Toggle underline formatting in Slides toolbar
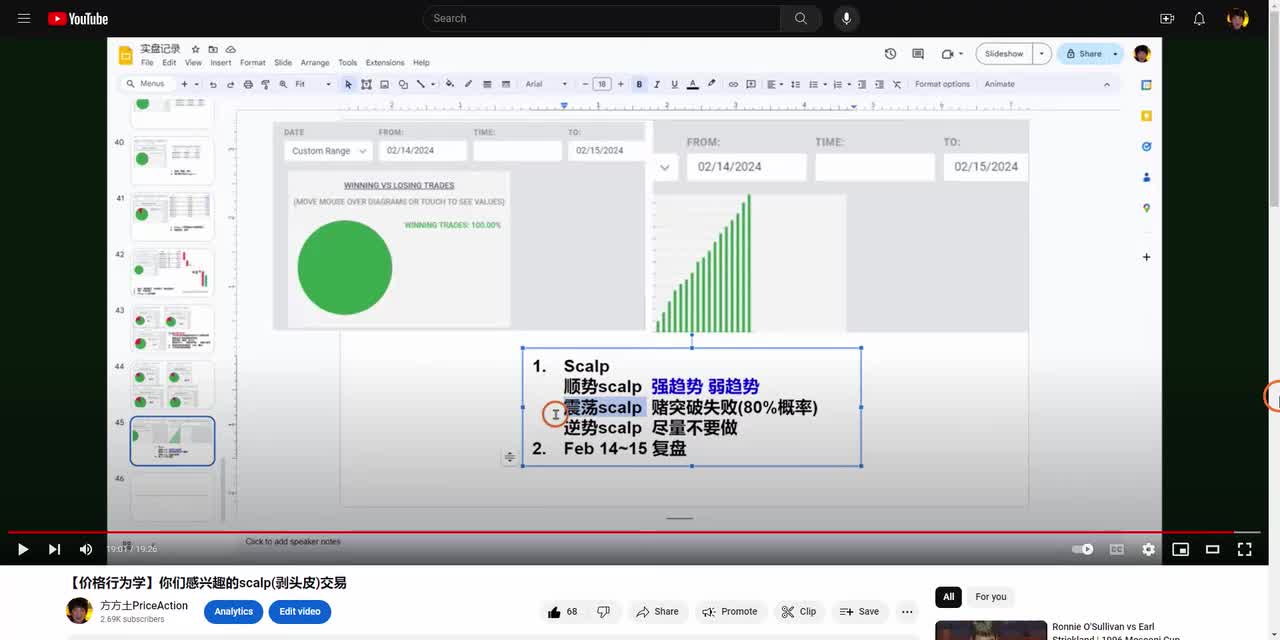This screenshot has width=1280, height=640. pos(674,84)
